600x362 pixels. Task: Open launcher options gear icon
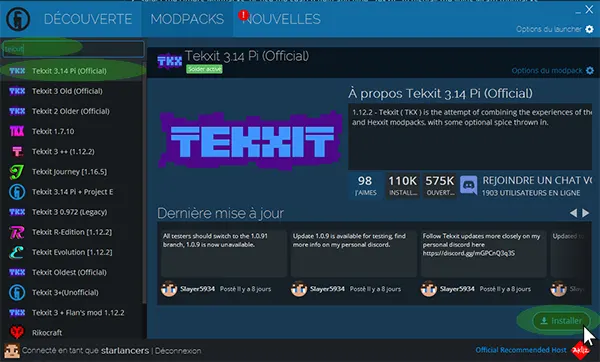tap(590, 29)
